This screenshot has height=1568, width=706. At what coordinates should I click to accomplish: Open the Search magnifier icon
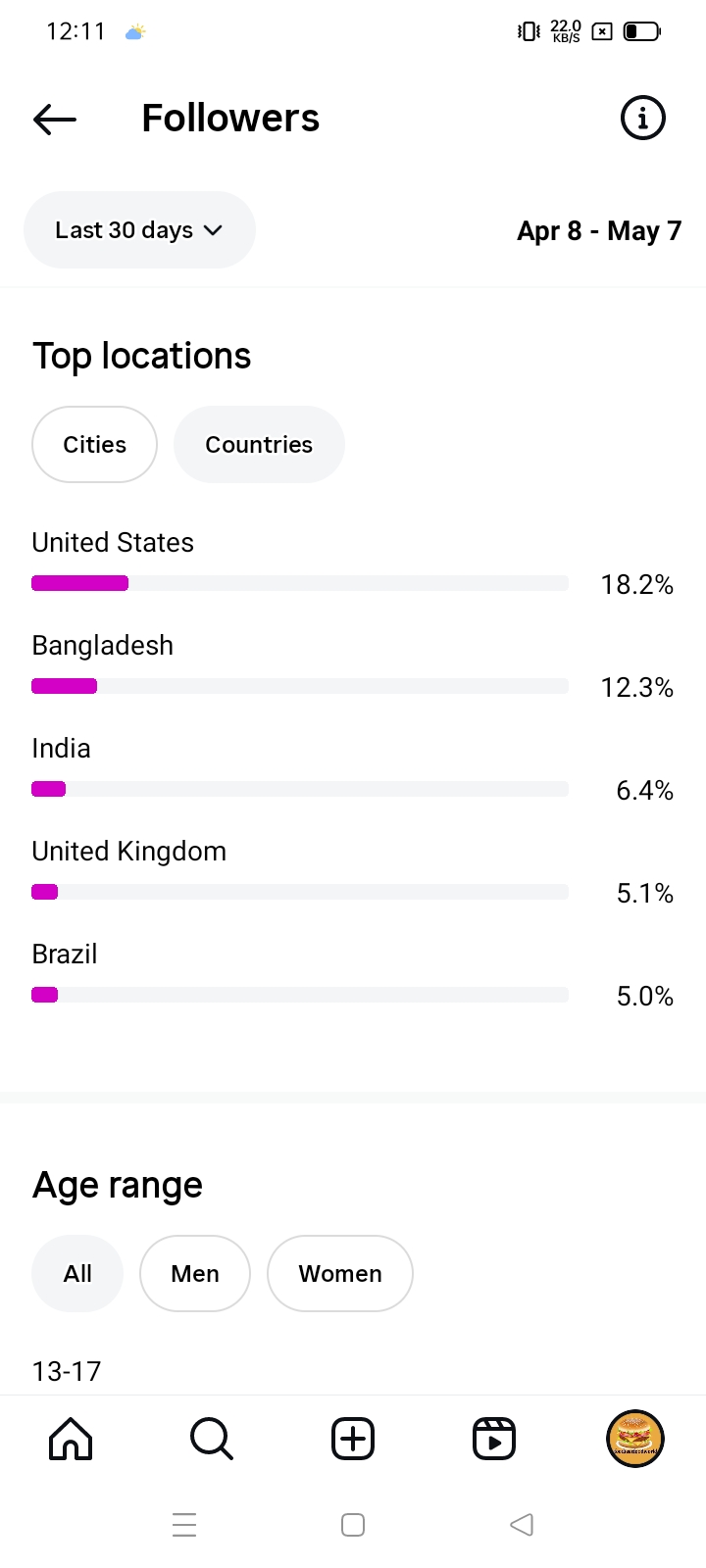[211, 1439]
